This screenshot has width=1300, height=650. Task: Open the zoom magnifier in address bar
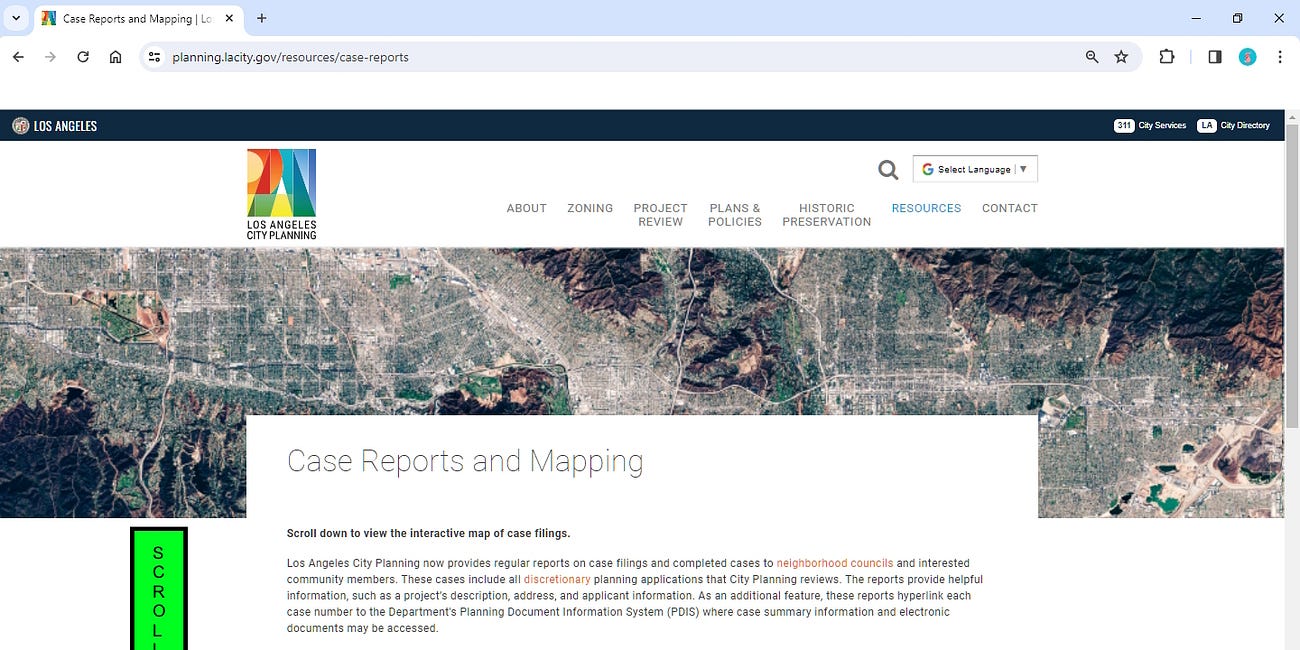coord(1092,57)
